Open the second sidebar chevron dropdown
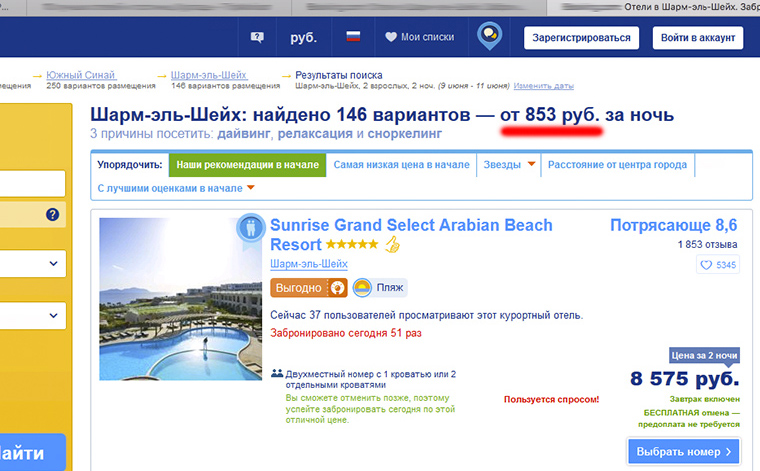760x471 pixels. click(53, 315)
